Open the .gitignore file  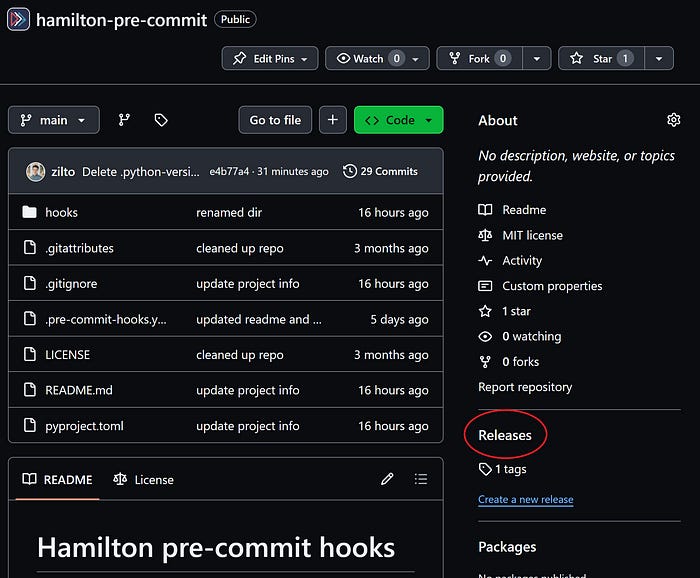pos(71,284)
